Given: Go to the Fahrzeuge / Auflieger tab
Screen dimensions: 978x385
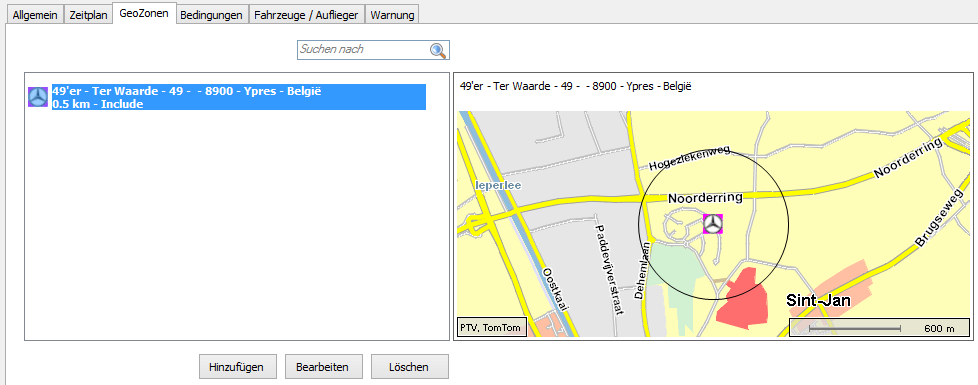Looking at the screenshot, I should coord(306,15).
